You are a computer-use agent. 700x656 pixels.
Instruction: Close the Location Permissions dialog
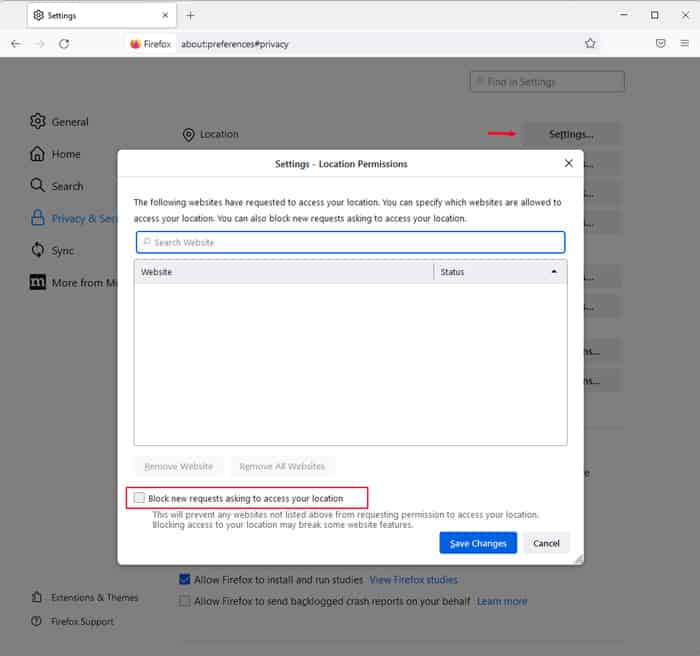(x=568, y=163)
